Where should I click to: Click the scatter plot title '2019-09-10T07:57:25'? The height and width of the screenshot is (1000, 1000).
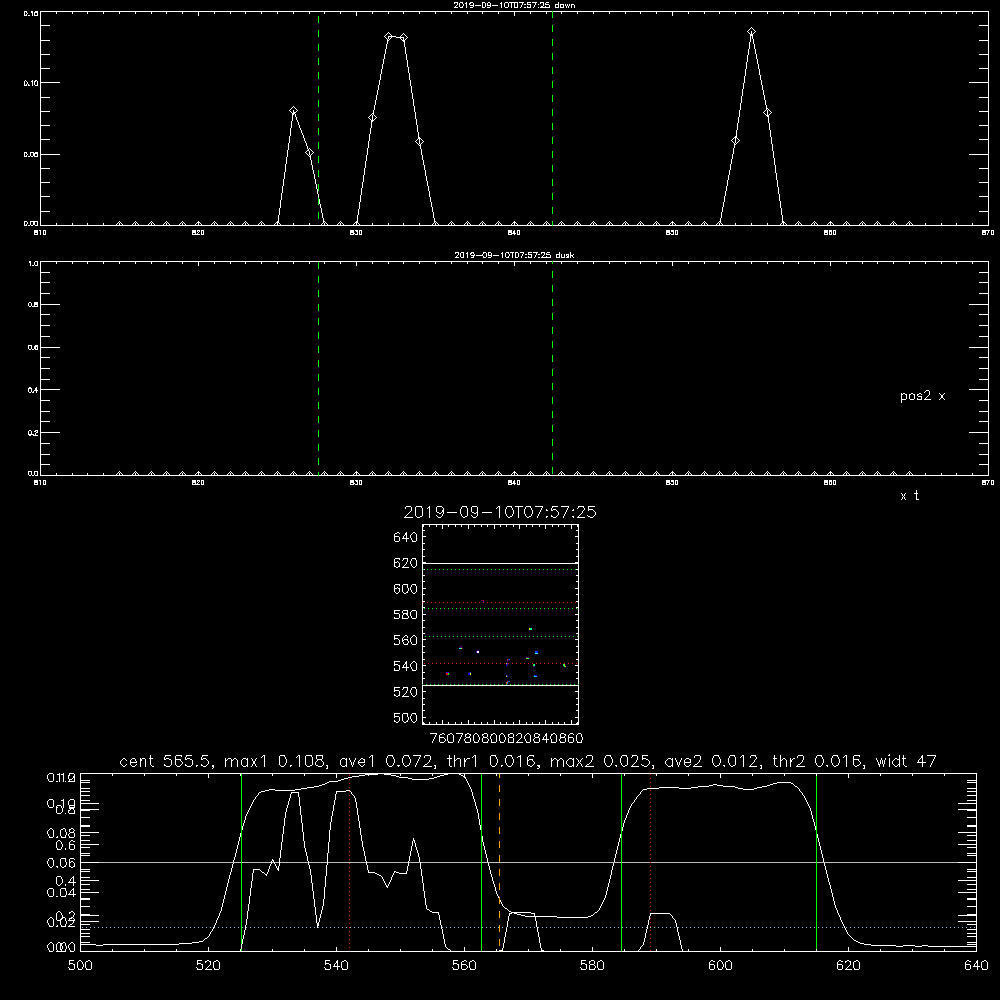[500, 512]
